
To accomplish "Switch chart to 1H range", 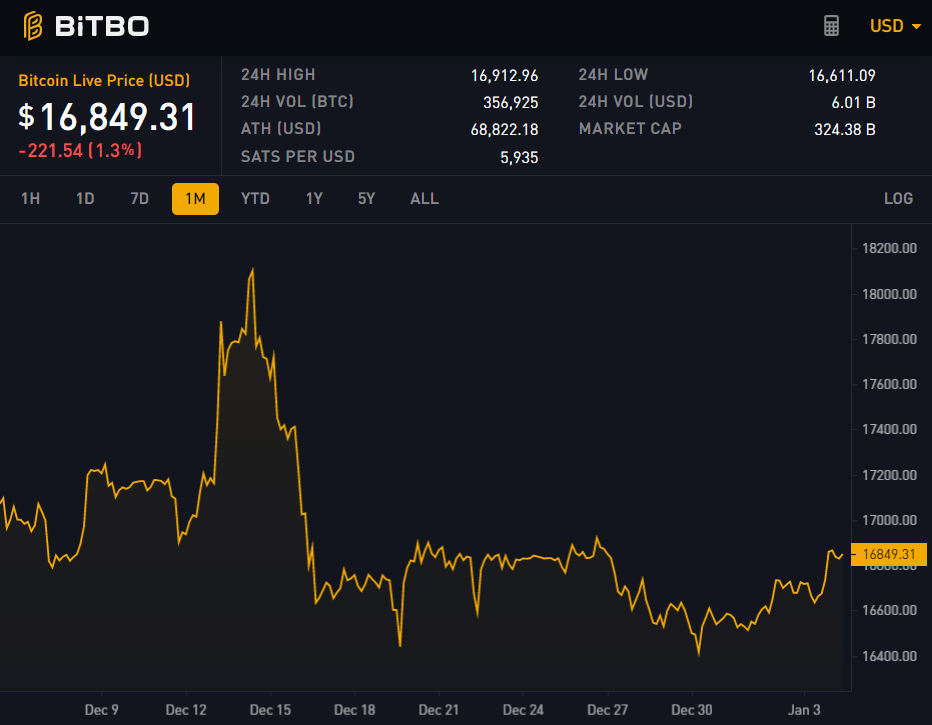I will point(30,198).
